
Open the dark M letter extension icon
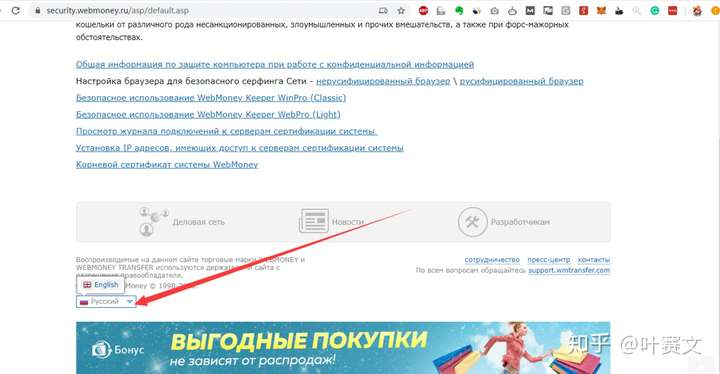(x=530, y=10)
